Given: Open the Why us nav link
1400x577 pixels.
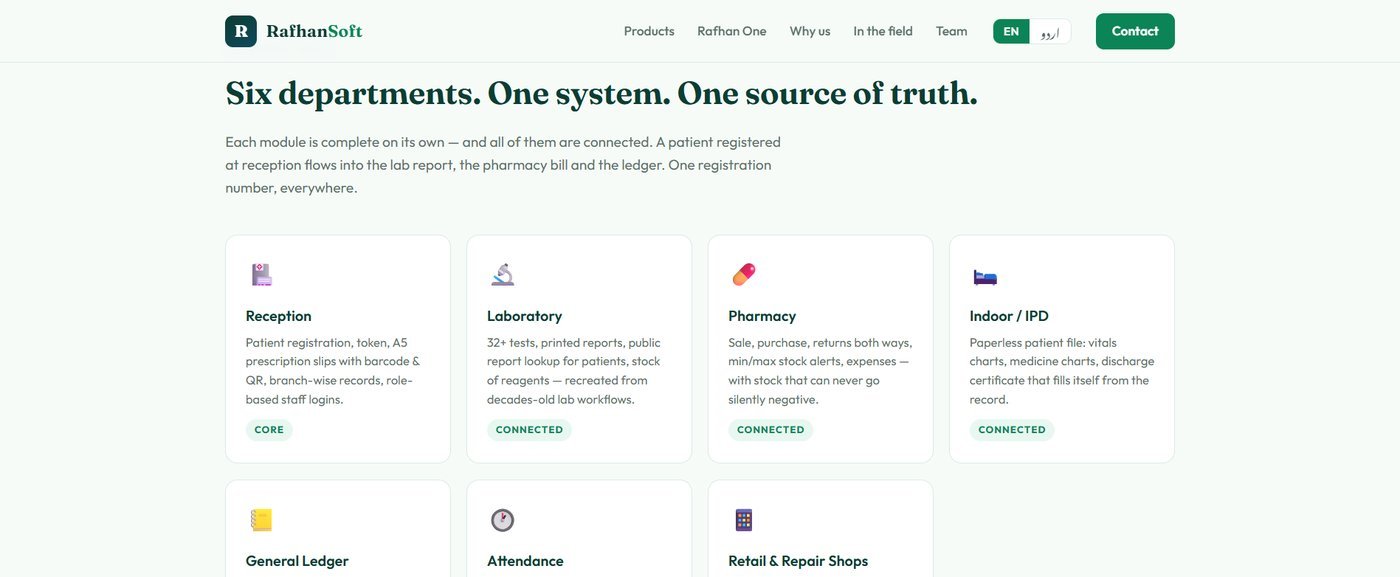Looking at the screenshot, I should tap(810, 31).
